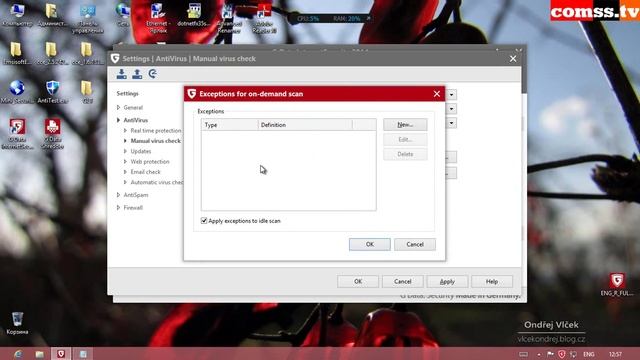This screenshot has width=640, height=360.
Task: Select AntiVirus in the settings tree
Action: pos(136,120)
